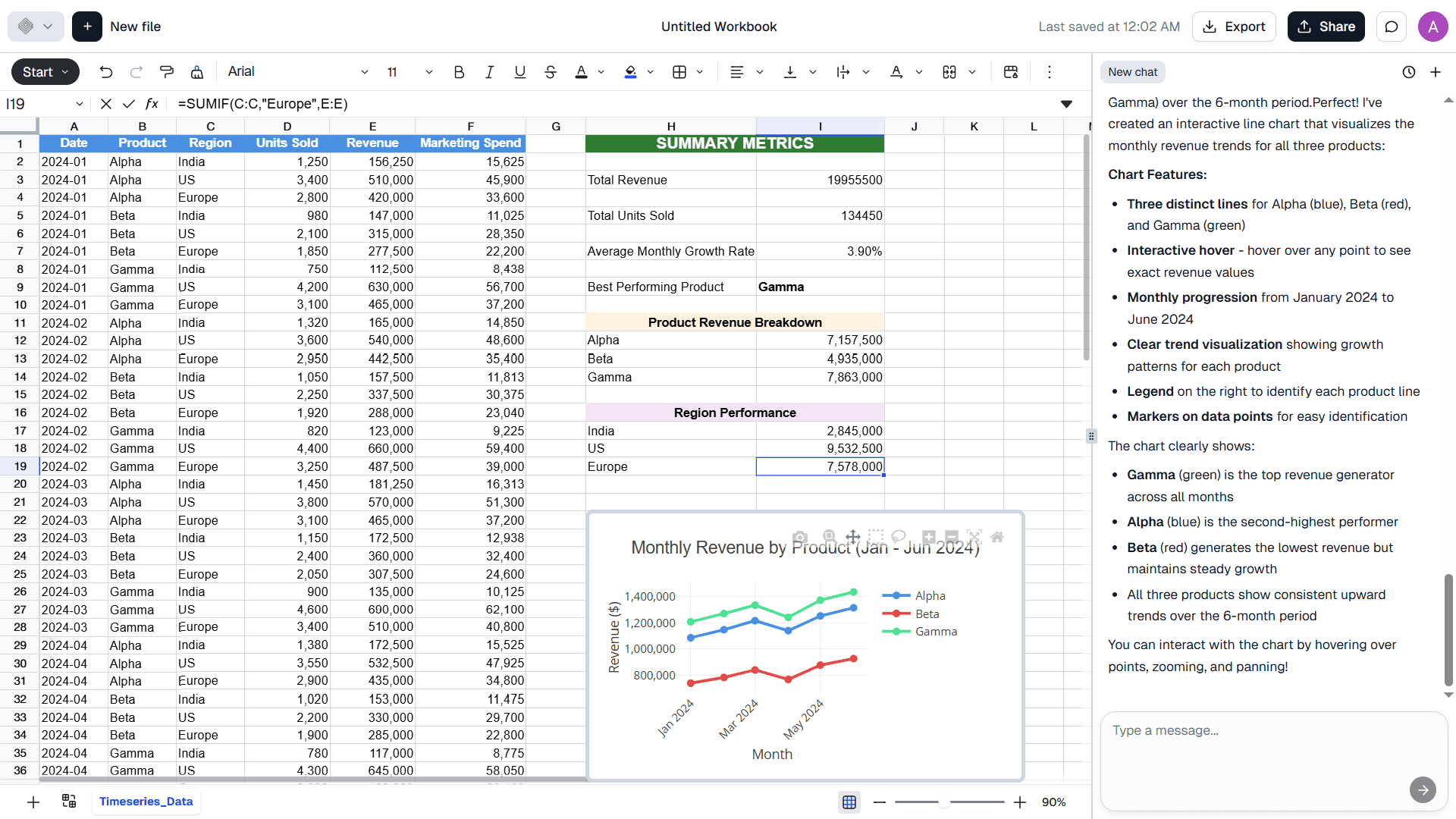Click the borders icon
This screenshot has height=819, width=1456.
click(679, 72)
